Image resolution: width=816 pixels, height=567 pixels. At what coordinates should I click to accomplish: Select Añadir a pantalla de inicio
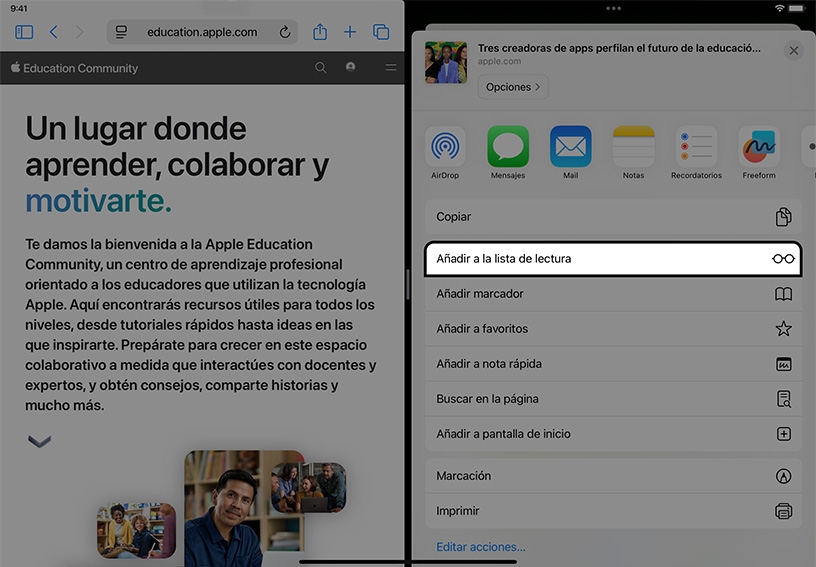(613, 434)
